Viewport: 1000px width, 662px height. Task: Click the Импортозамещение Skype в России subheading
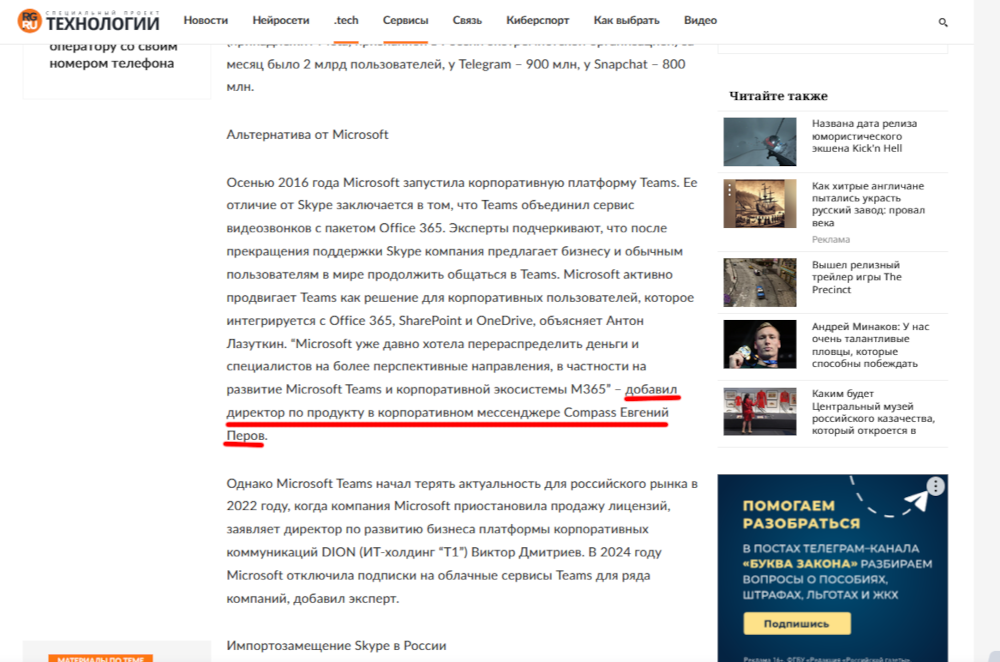[336, 645]
